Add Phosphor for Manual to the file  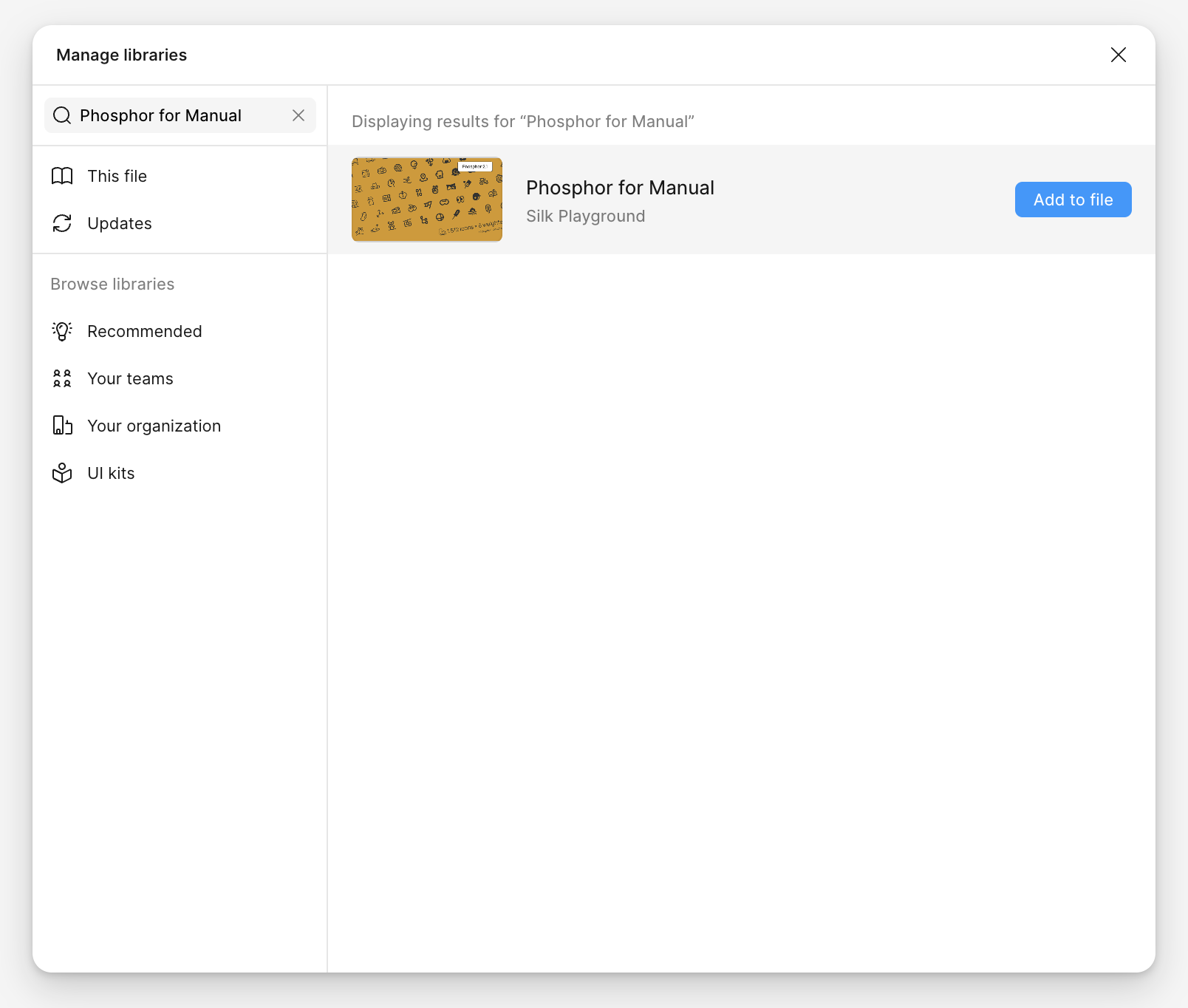point(1073,200)
